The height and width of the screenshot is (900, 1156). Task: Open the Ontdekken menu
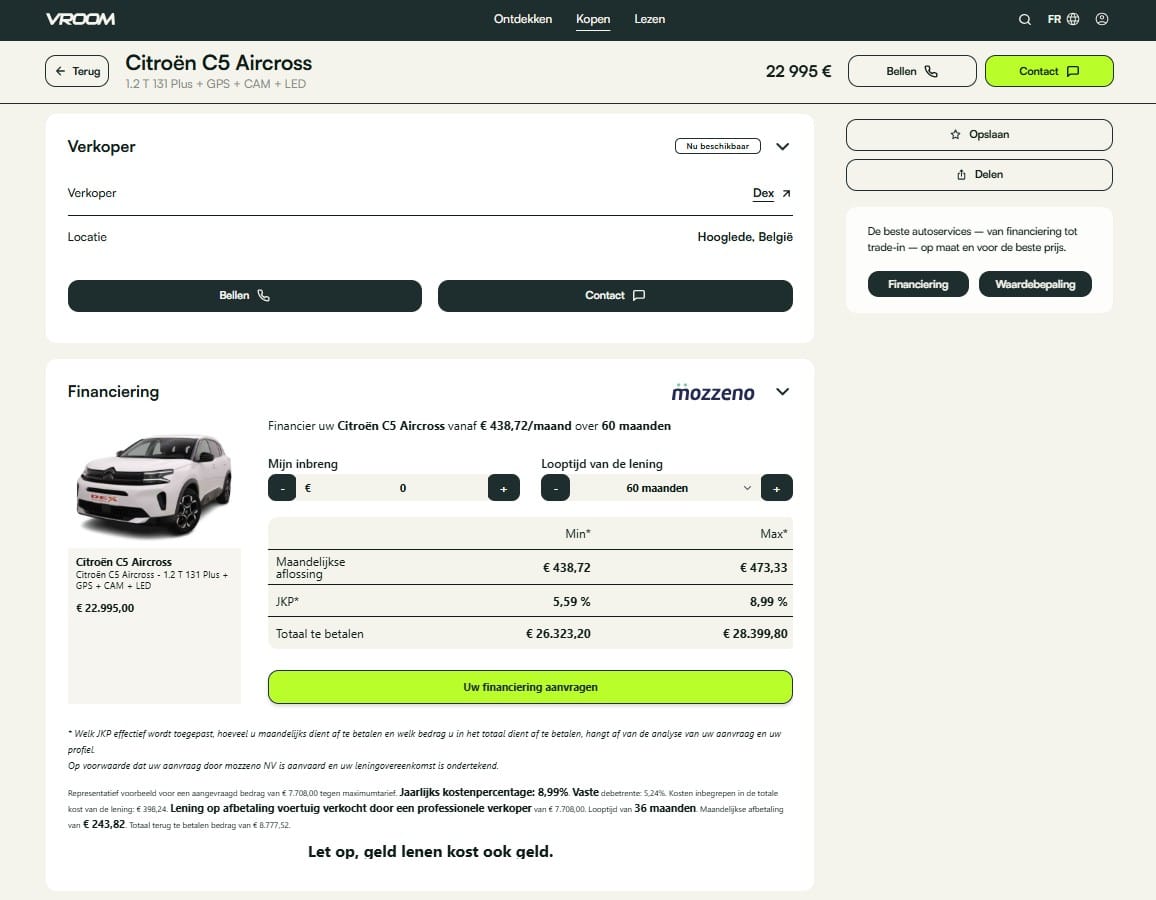(523, 19)
